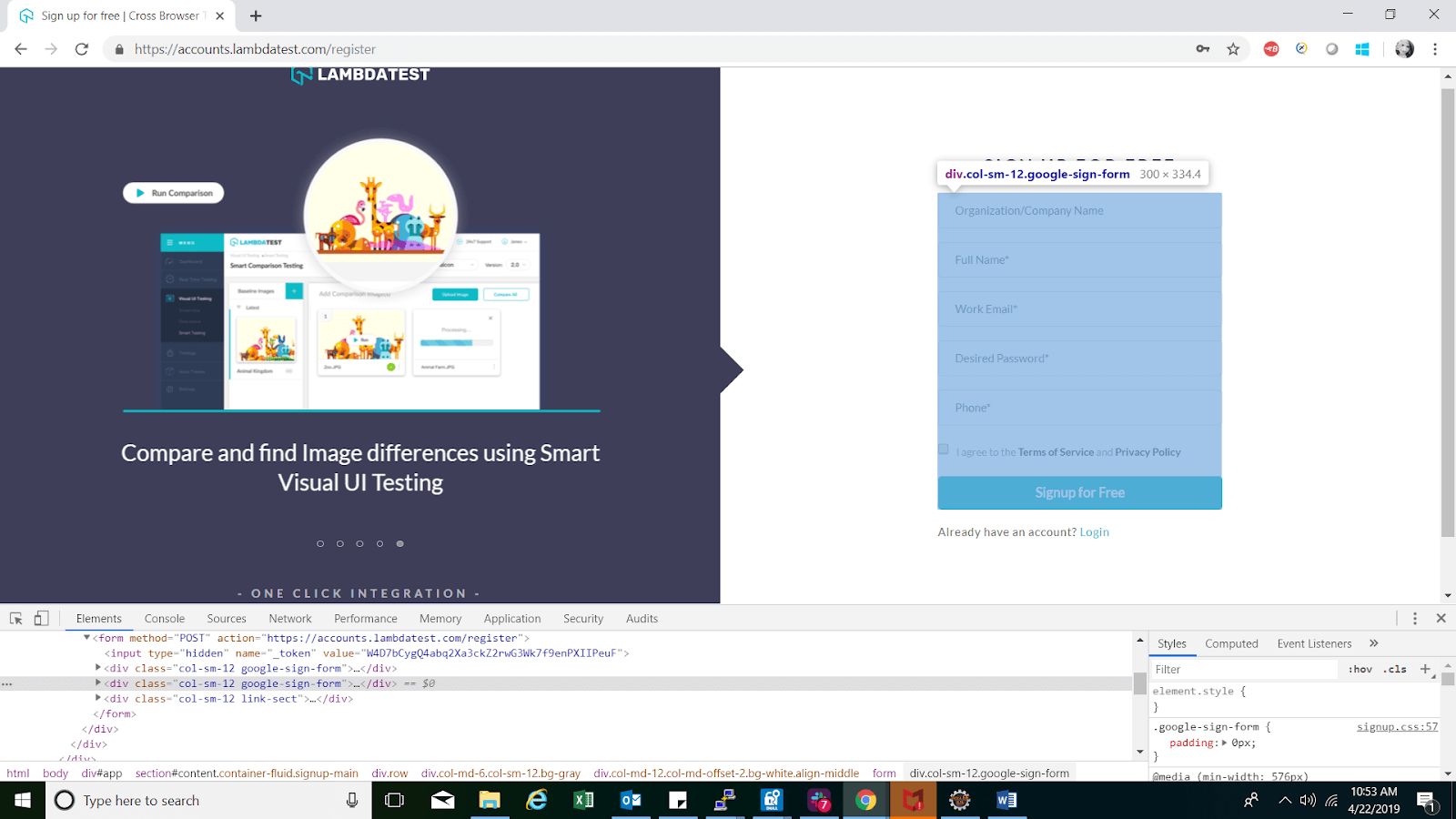Toggle .cls class editor
The height and width of the screenshot is (819, 1456).
tap(1395, 669)
